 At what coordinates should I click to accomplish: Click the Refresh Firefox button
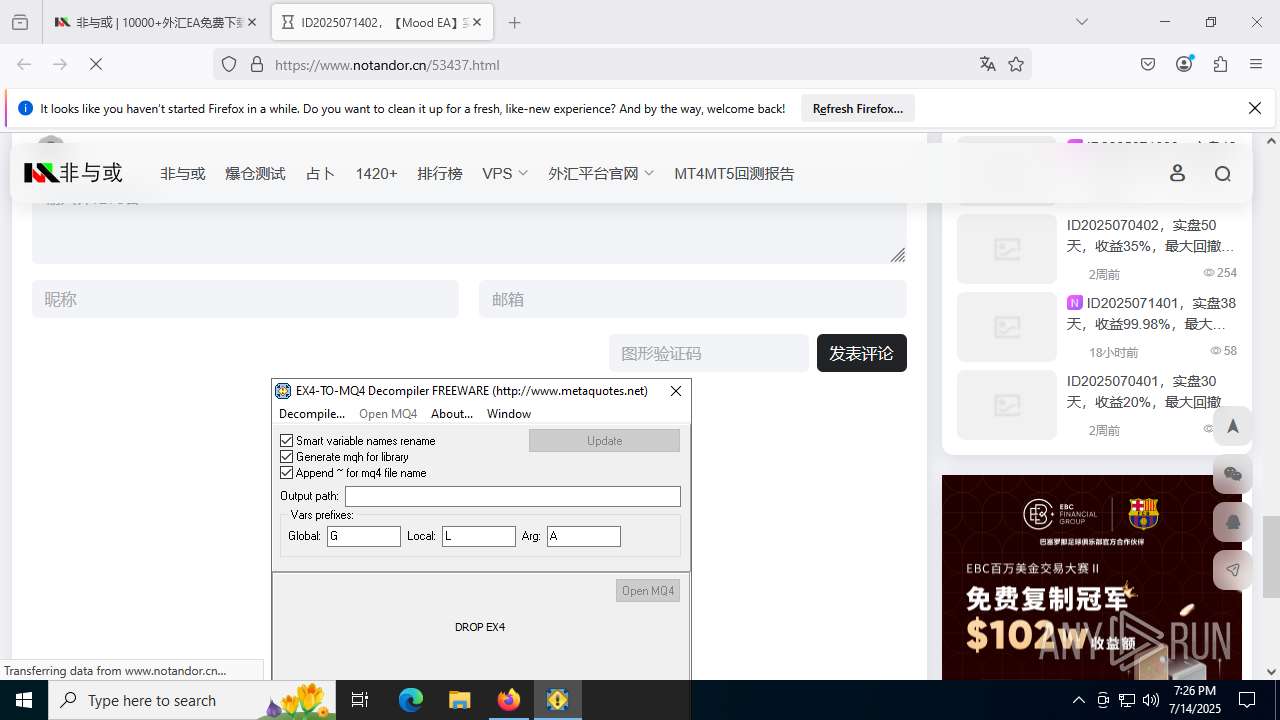pos(858,108)
